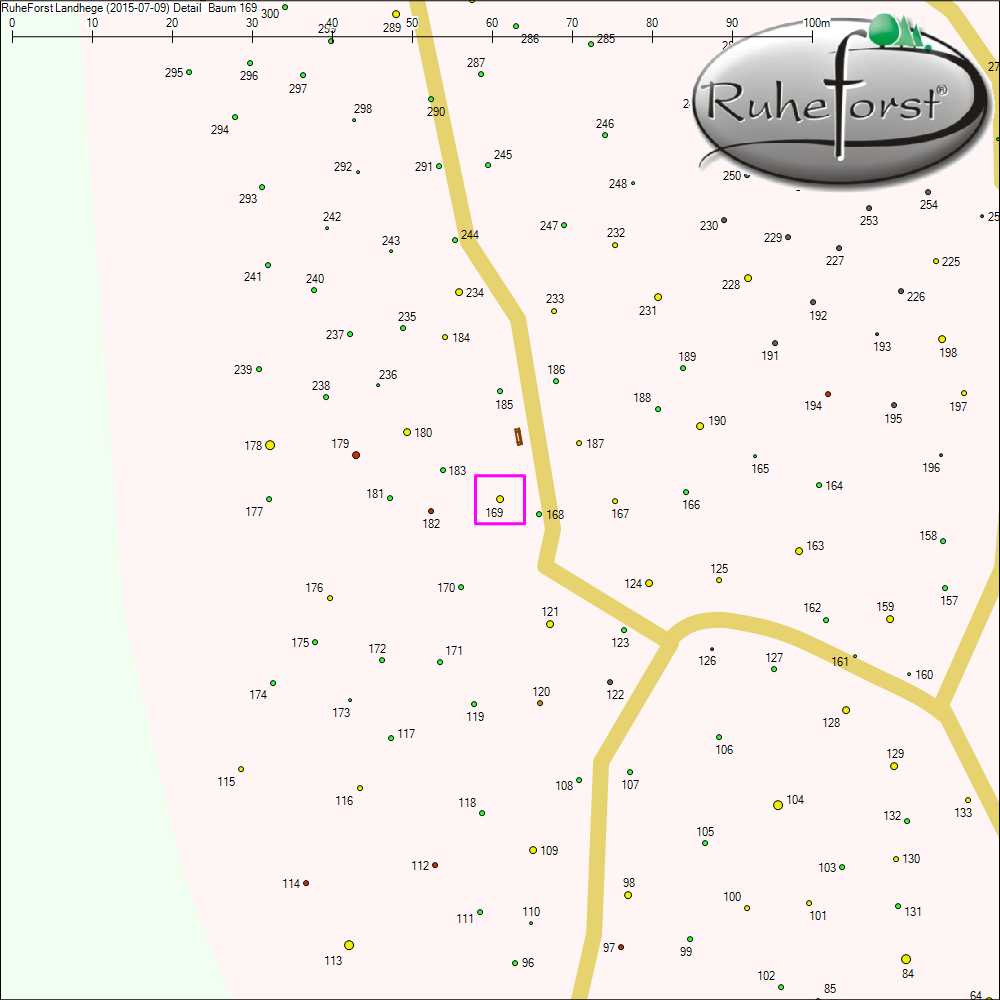Click the number label 293
Viewport: 1000px width, 1000px height.
pos(248,199)
